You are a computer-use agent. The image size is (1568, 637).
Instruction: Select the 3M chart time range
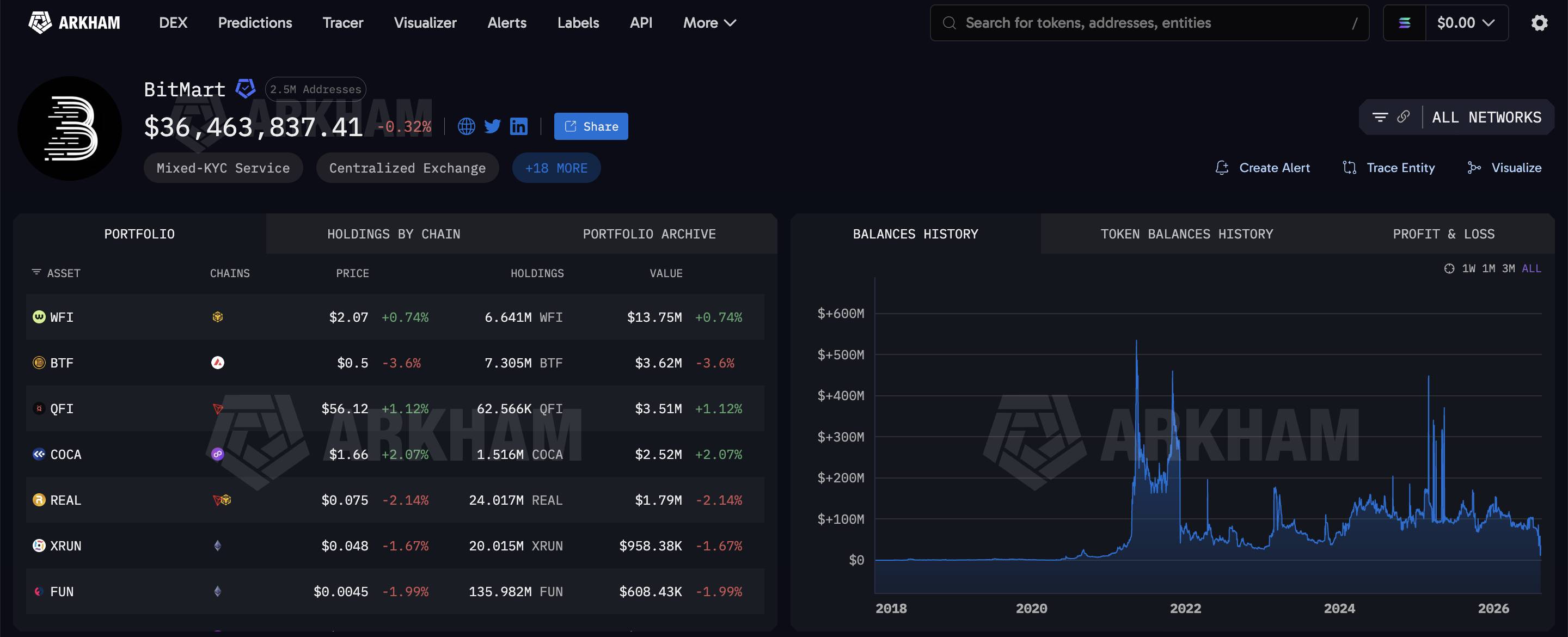pos(1508,268)
